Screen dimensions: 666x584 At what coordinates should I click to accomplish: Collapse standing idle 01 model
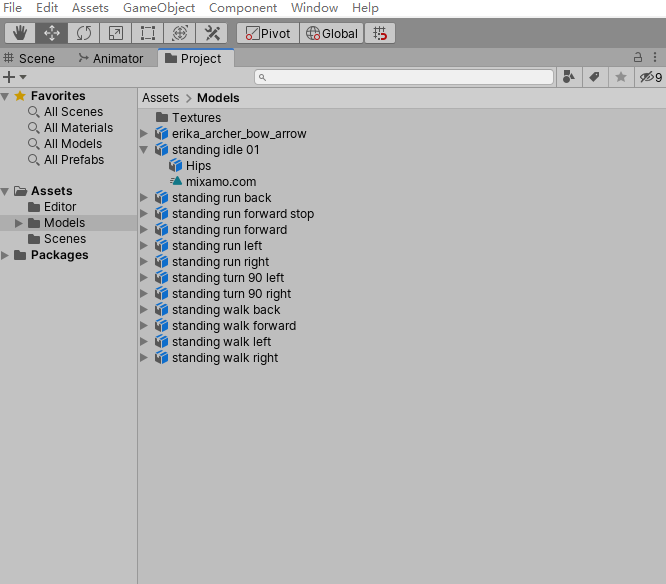point(144,150)
